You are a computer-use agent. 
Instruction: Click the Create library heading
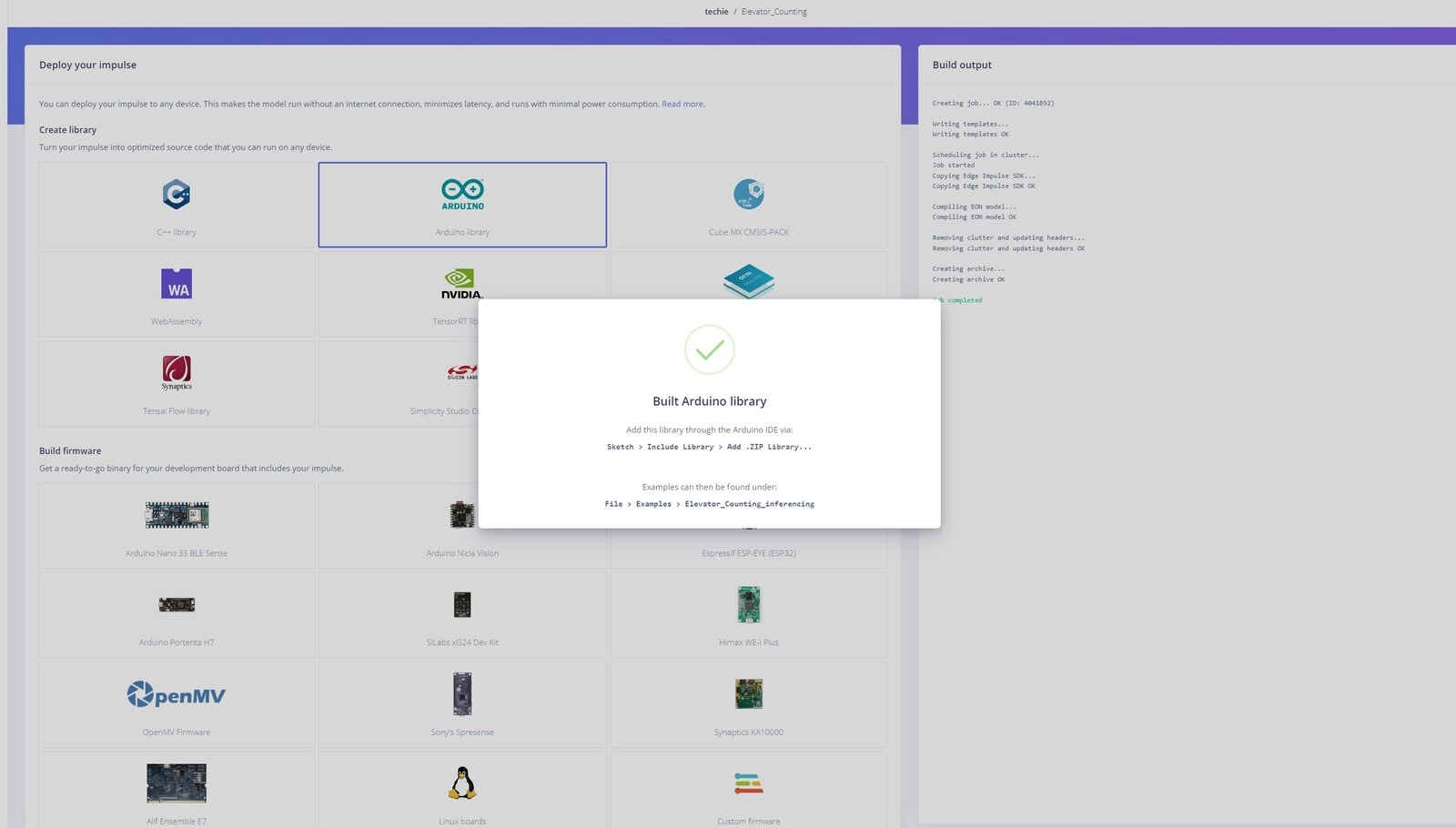point(67,130)
